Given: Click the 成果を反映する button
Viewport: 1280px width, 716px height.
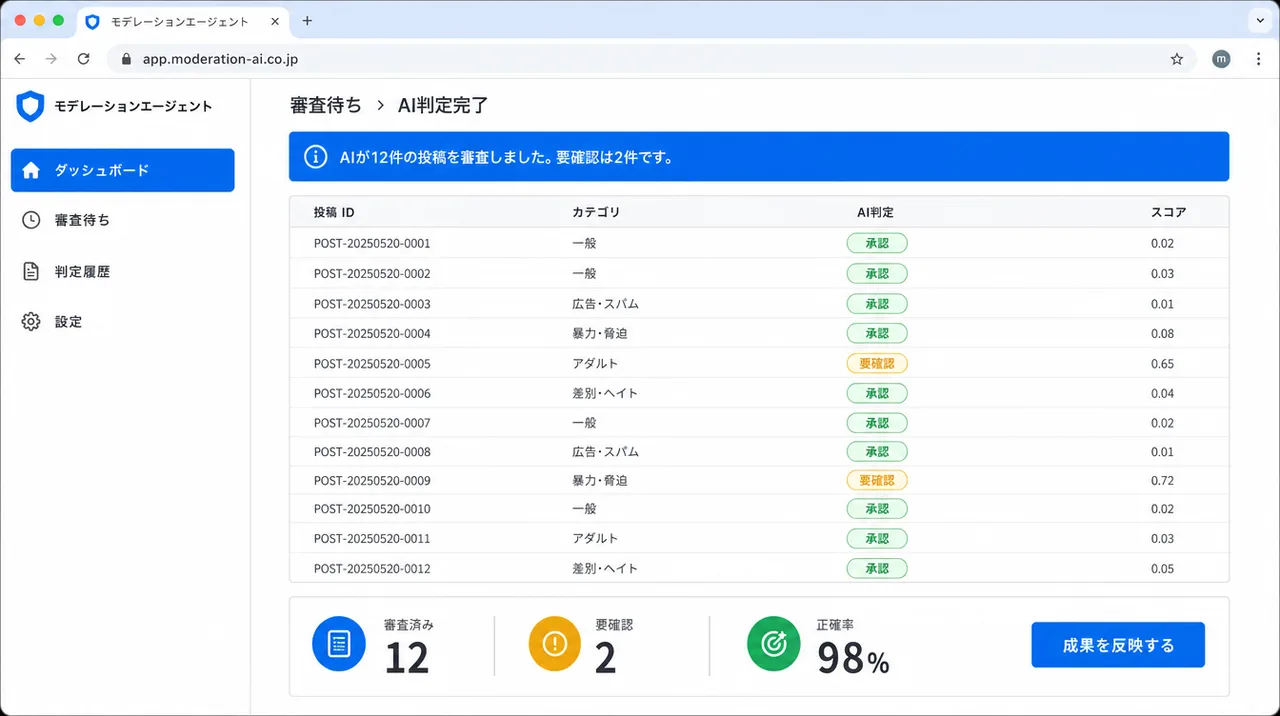Looking at the screenshot, I should coord(1118,645).
